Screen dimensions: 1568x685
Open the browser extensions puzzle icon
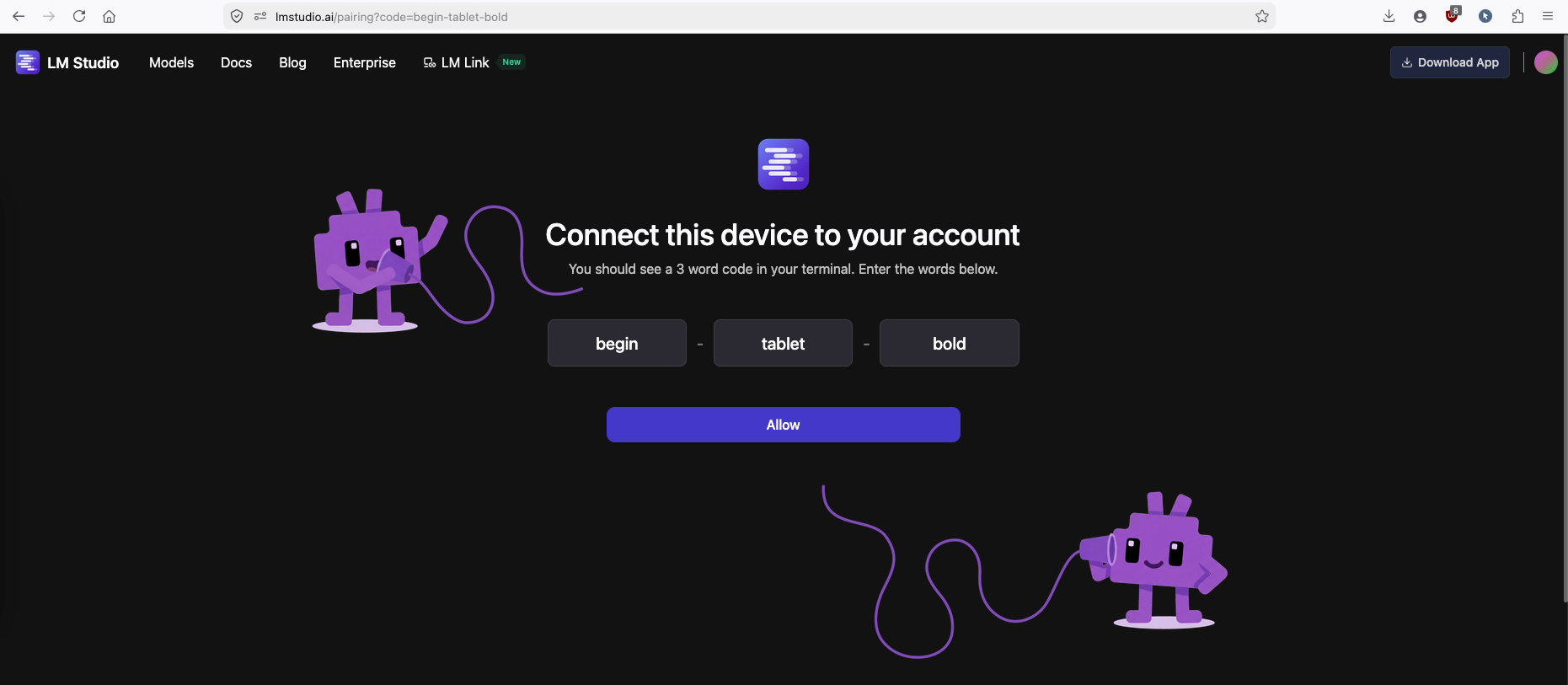[x=1517, y=17]
